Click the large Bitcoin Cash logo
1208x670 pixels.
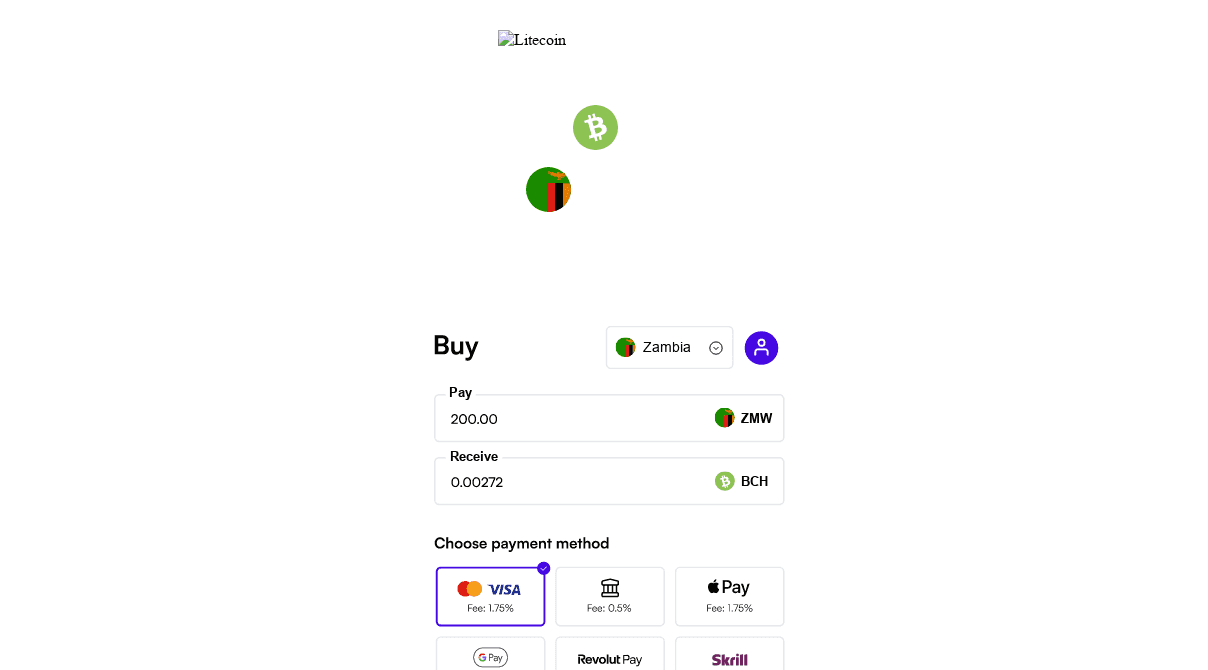595,127
